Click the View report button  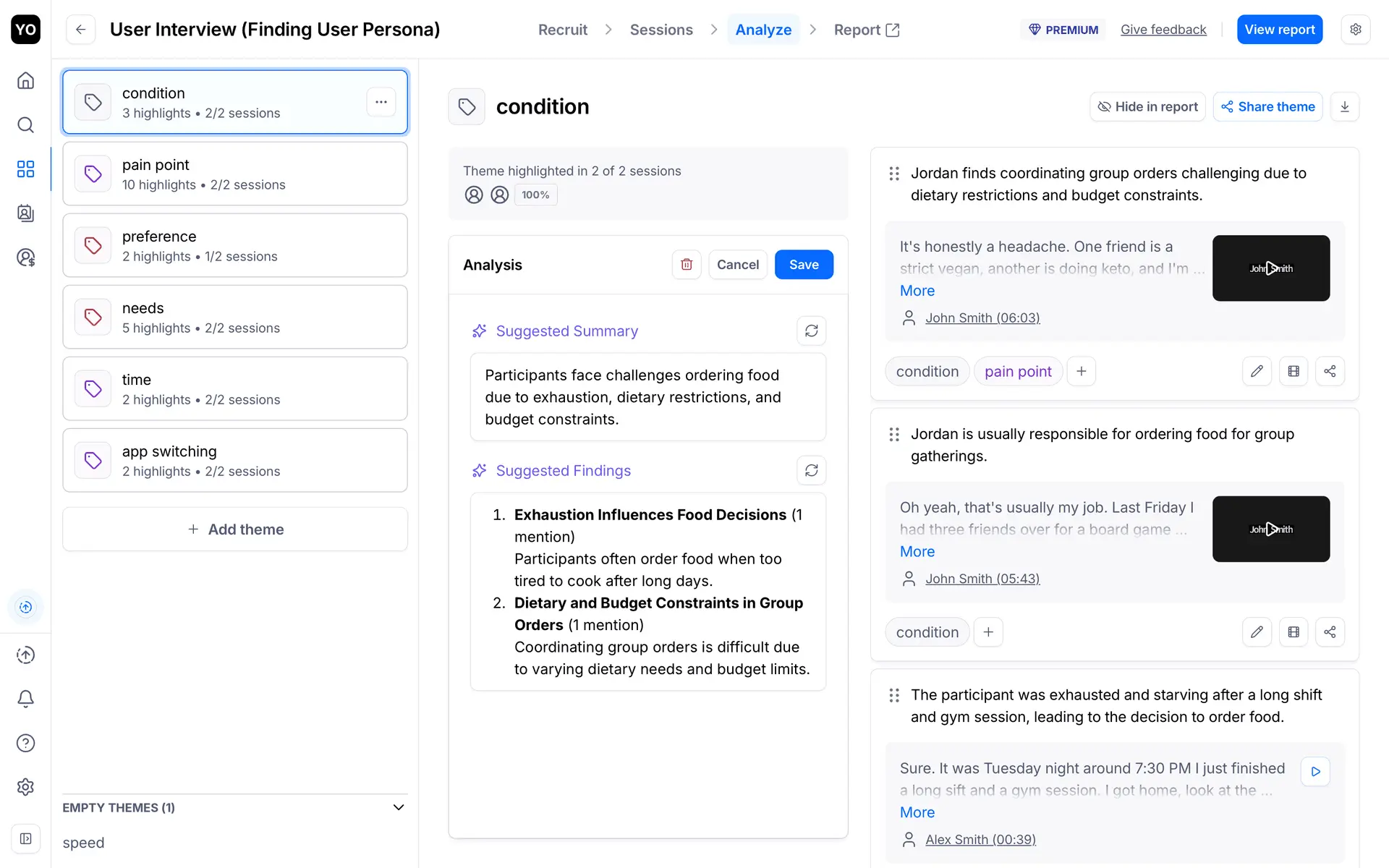[x=1279, y=30]
